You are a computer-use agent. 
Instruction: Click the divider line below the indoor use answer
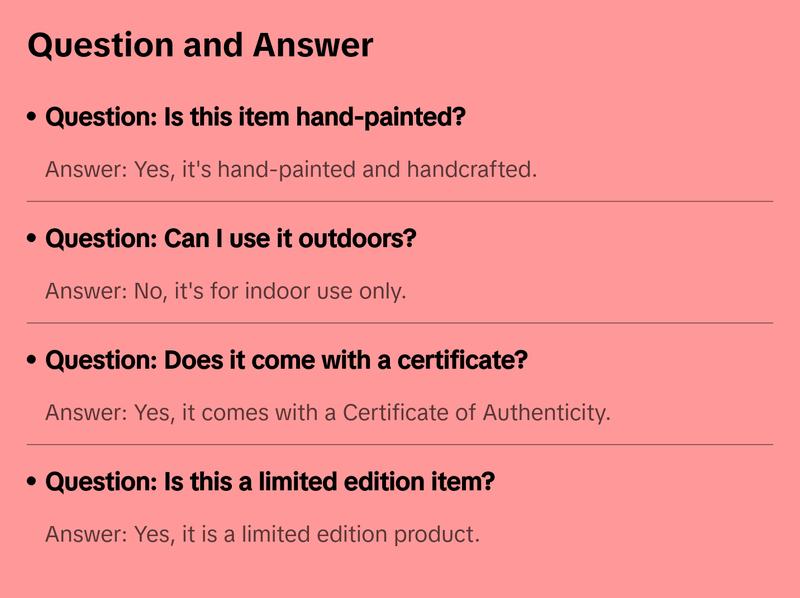click(400, 323)
